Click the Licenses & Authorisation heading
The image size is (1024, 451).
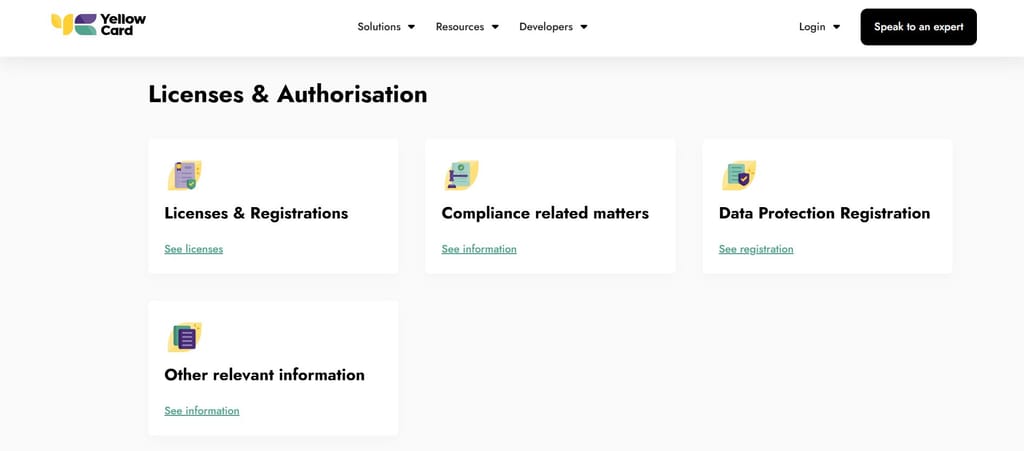tap(288, 94)
